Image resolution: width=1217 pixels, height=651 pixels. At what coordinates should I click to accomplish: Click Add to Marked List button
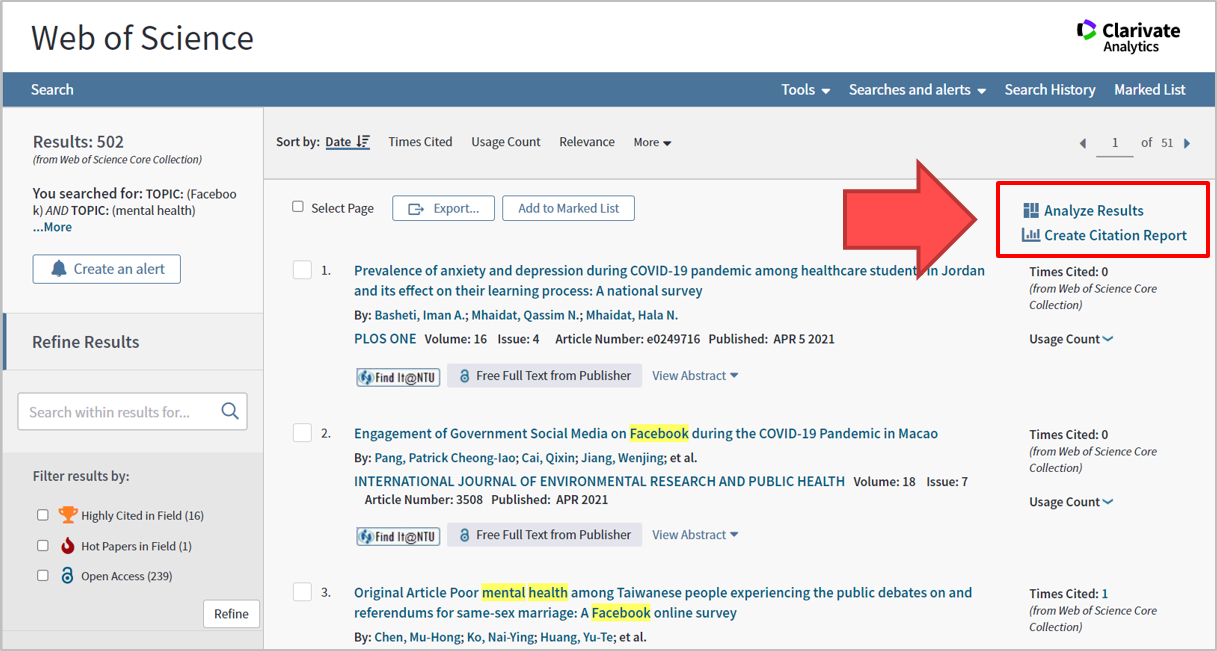(568, 208)
